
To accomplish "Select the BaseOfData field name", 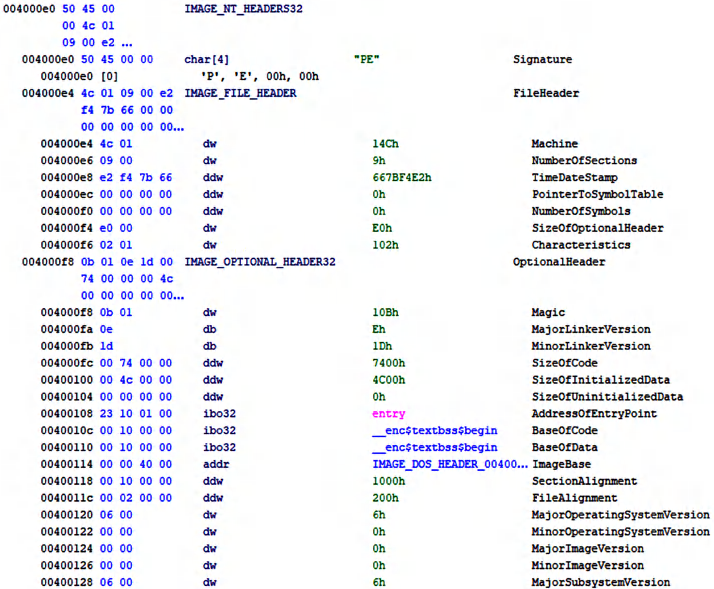I will [x=564, y=447].
